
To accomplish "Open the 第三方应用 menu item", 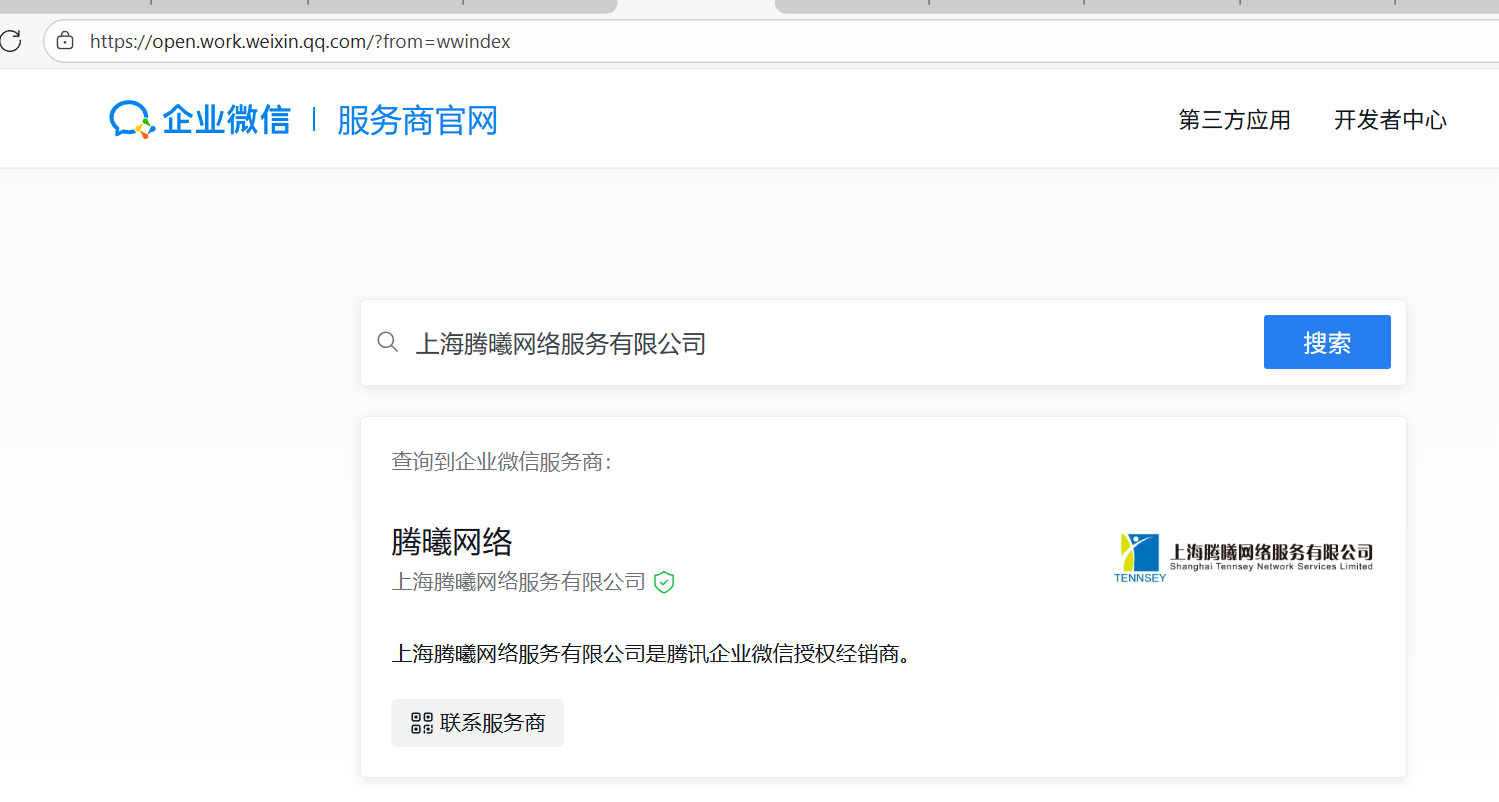I will [x=1233, y=120].
